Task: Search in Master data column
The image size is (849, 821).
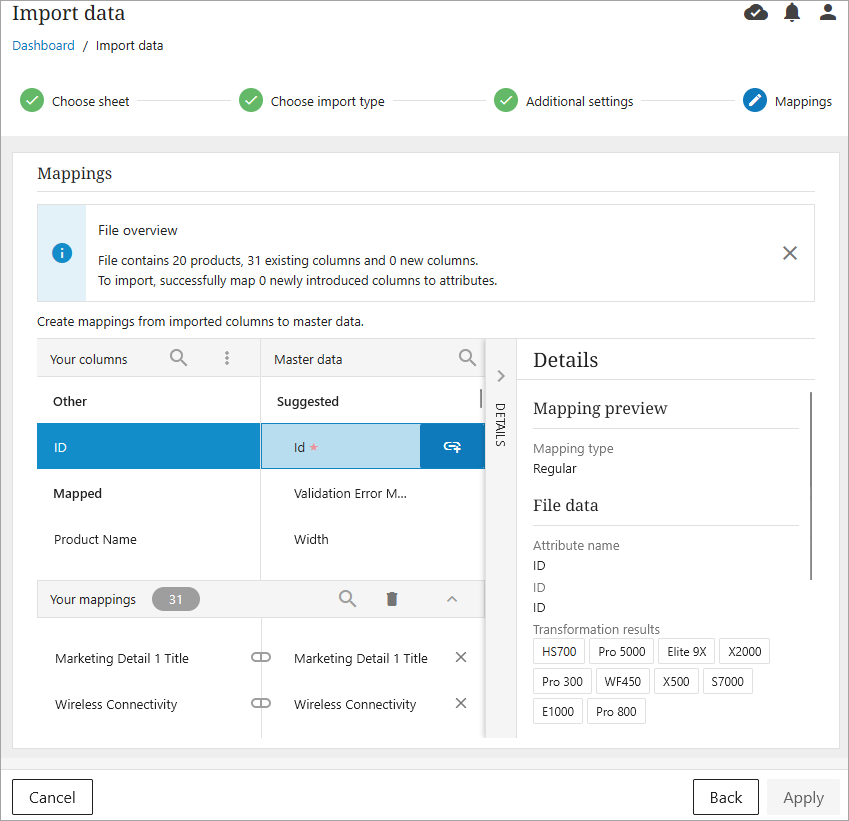Action: tap(467, 358)
